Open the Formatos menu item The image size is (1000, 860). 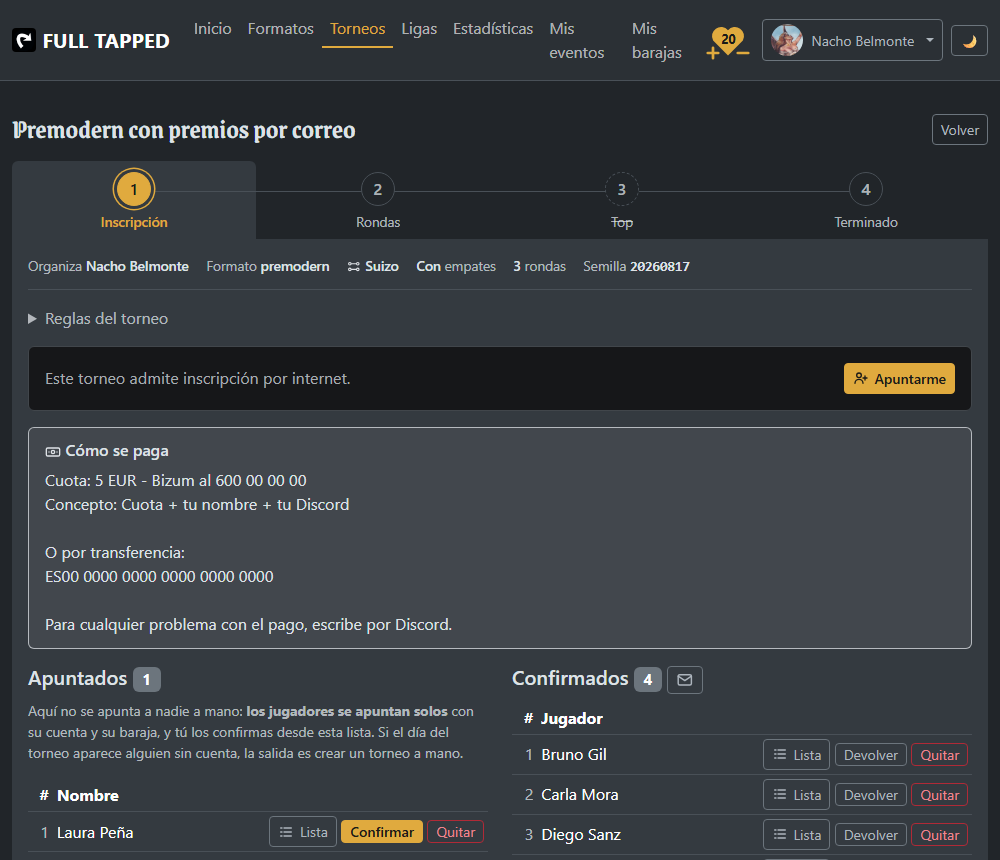(x=281, y=29)
